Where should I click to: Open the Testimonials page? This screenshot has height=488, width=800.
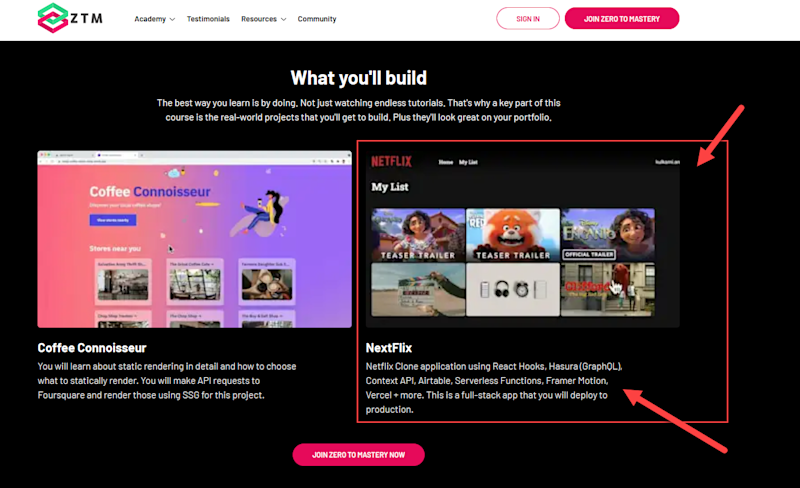point(208,19)
